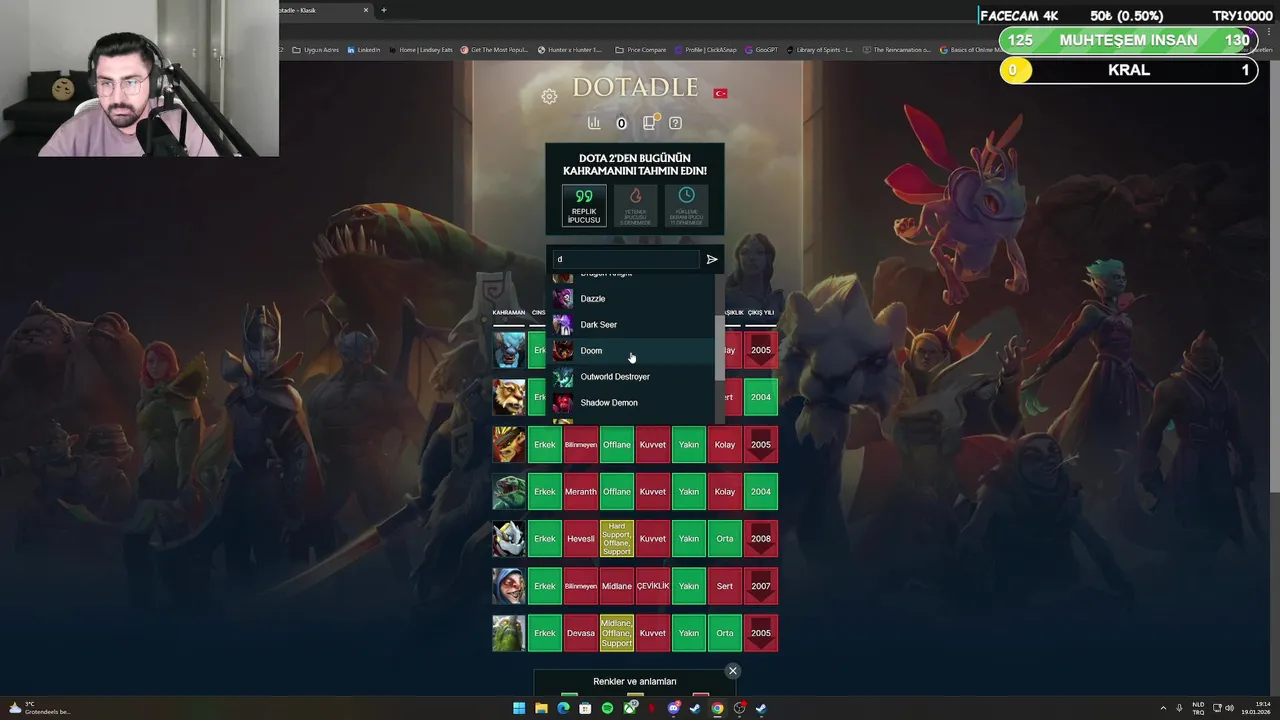Open the Home | Lindsey Eats bookmark
This screenshot has width=1280, height=720.
pyautogui.click(x=421, y=49)
